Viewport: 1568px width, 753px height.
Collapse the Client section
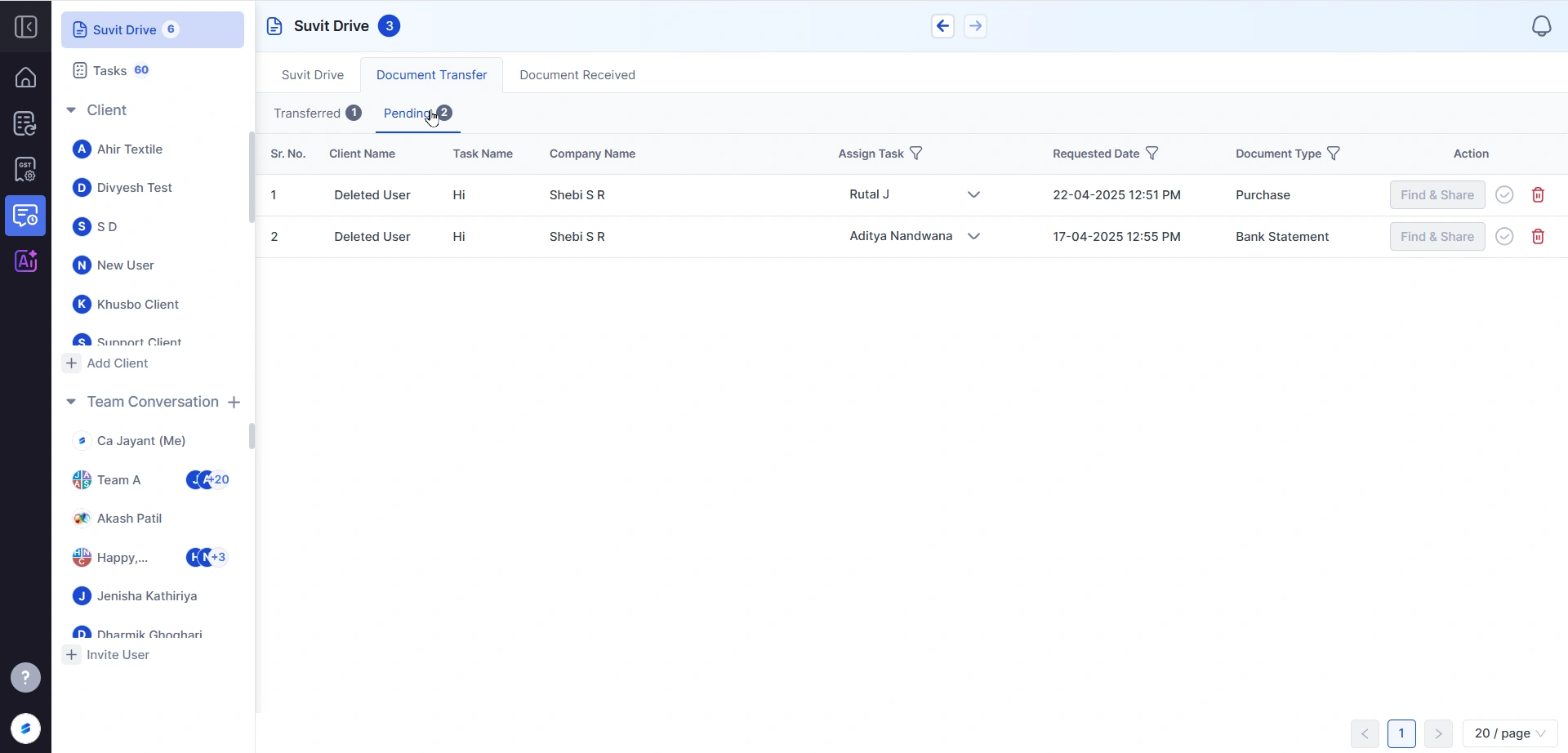71,110
